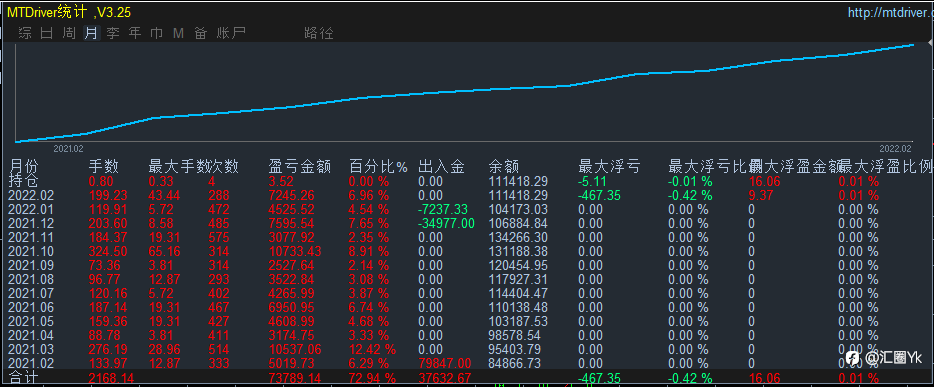Open the 备 notes tab
Image resolution: width=934 pixels, height=387 pixels.
click(x=200, y=33)
